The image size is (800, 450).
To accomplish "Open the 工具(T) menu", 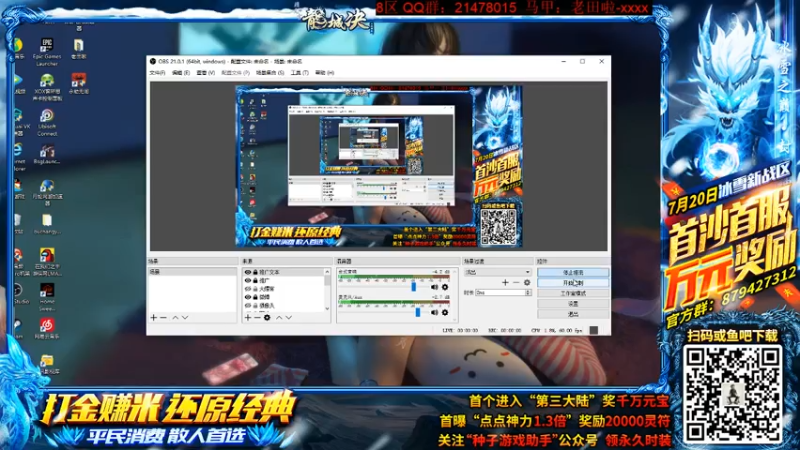I will [299, 73].
